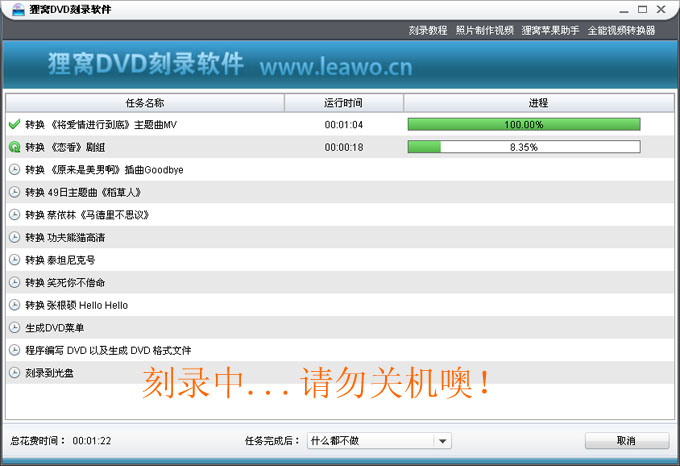This screenshot has height=466, width=680.
Task: Click the clock icon beside 生成DVD菜单
Action: click(14, 327)
